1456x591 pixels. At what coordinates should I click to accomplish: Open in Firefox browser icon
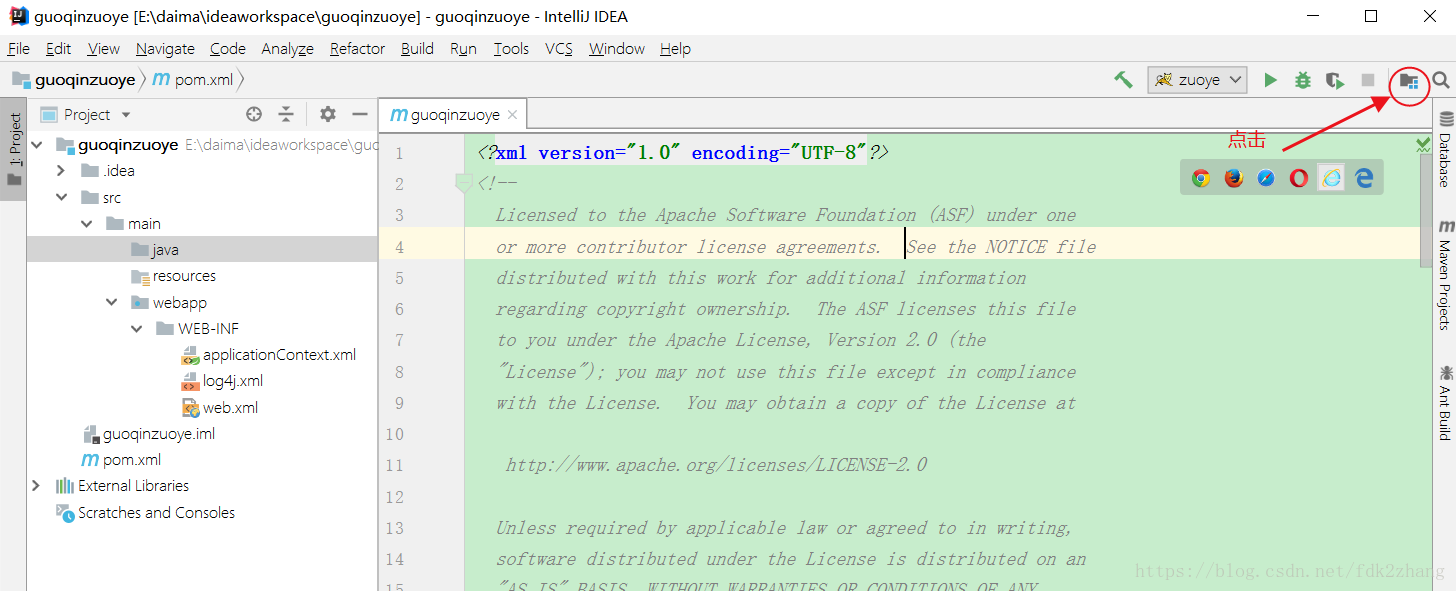point(1234,178)
